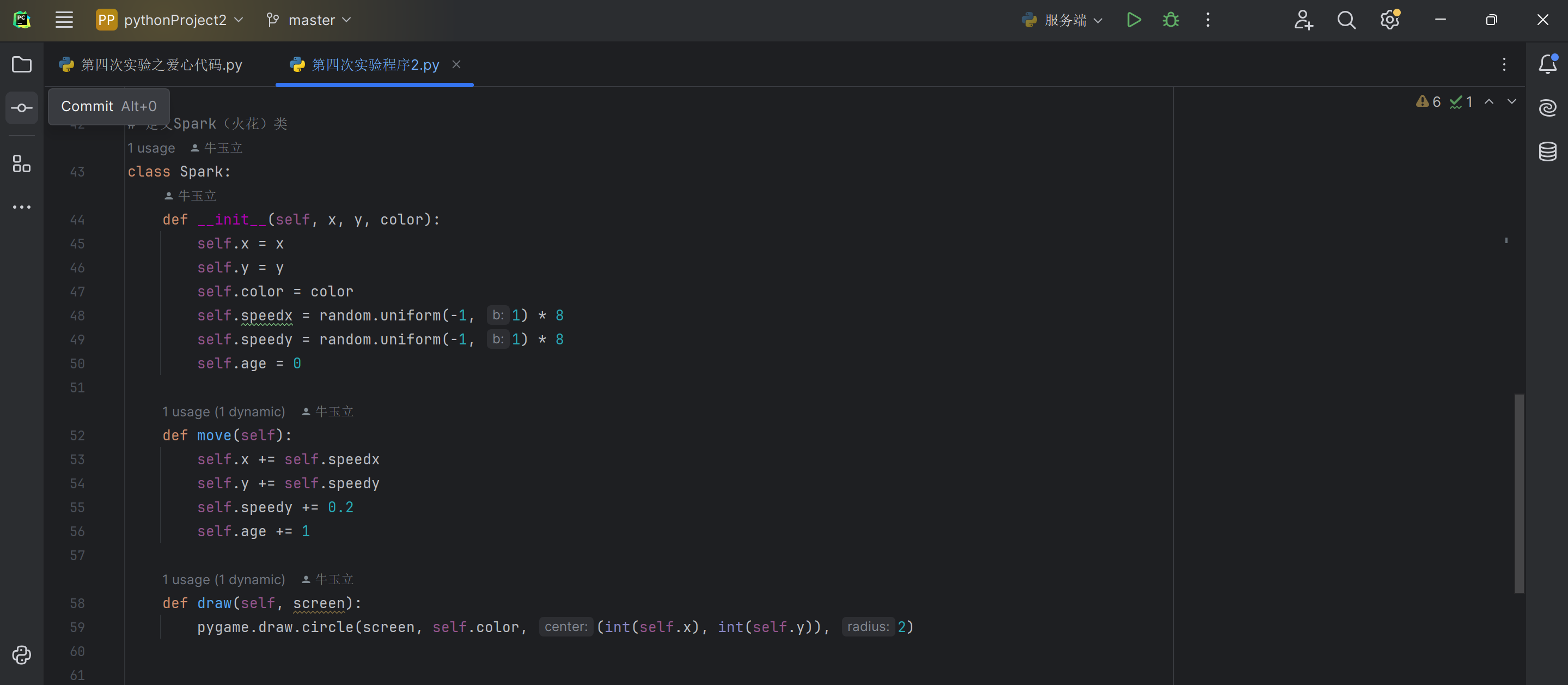Close the 第四次实验程序2.py tab
Screen dimensions: 1568x685
coord(456,64)
